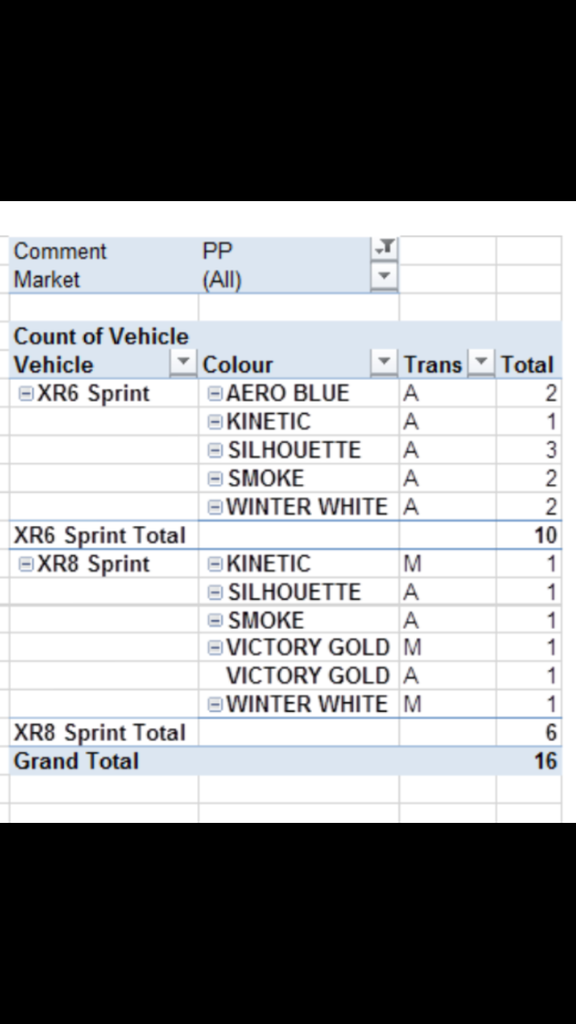Image resolution: width=576 pixels, height=1024 pixels.
Task: Open the Vehicle column filter dropdown
Action: [x=183, y=362]
